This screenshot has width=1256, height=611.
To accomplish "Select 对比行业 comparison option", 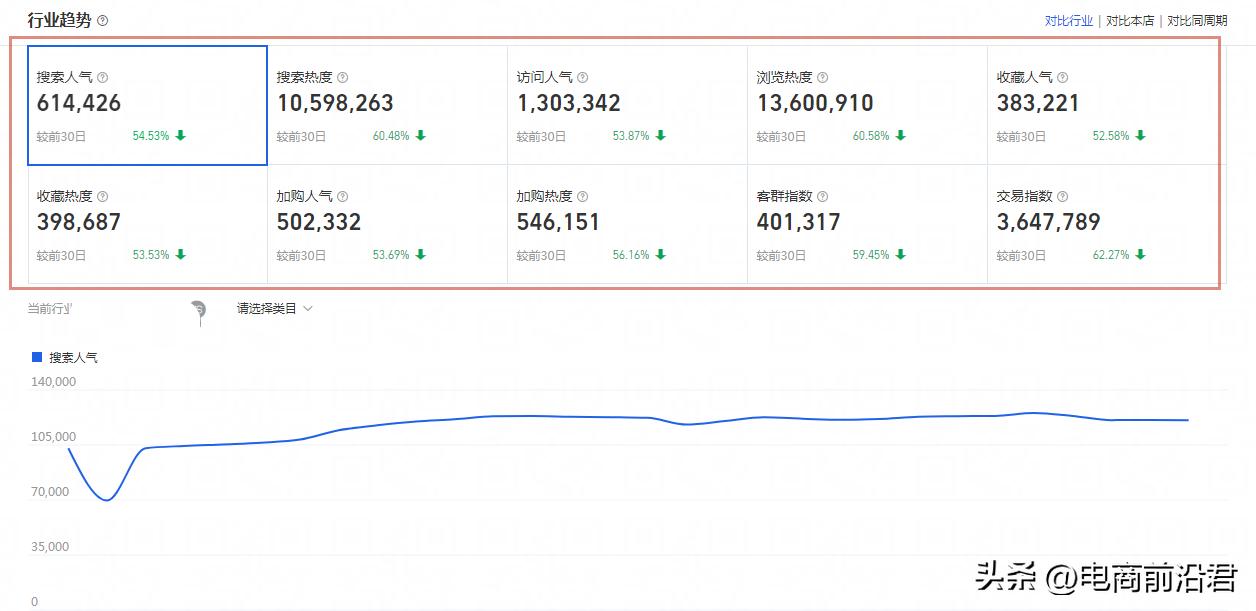I will [1069, 21].
